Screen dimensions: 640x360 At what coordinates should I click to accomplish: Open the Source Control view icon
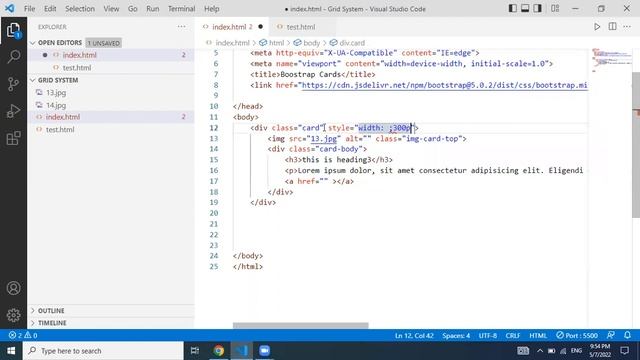click(13, 84)
